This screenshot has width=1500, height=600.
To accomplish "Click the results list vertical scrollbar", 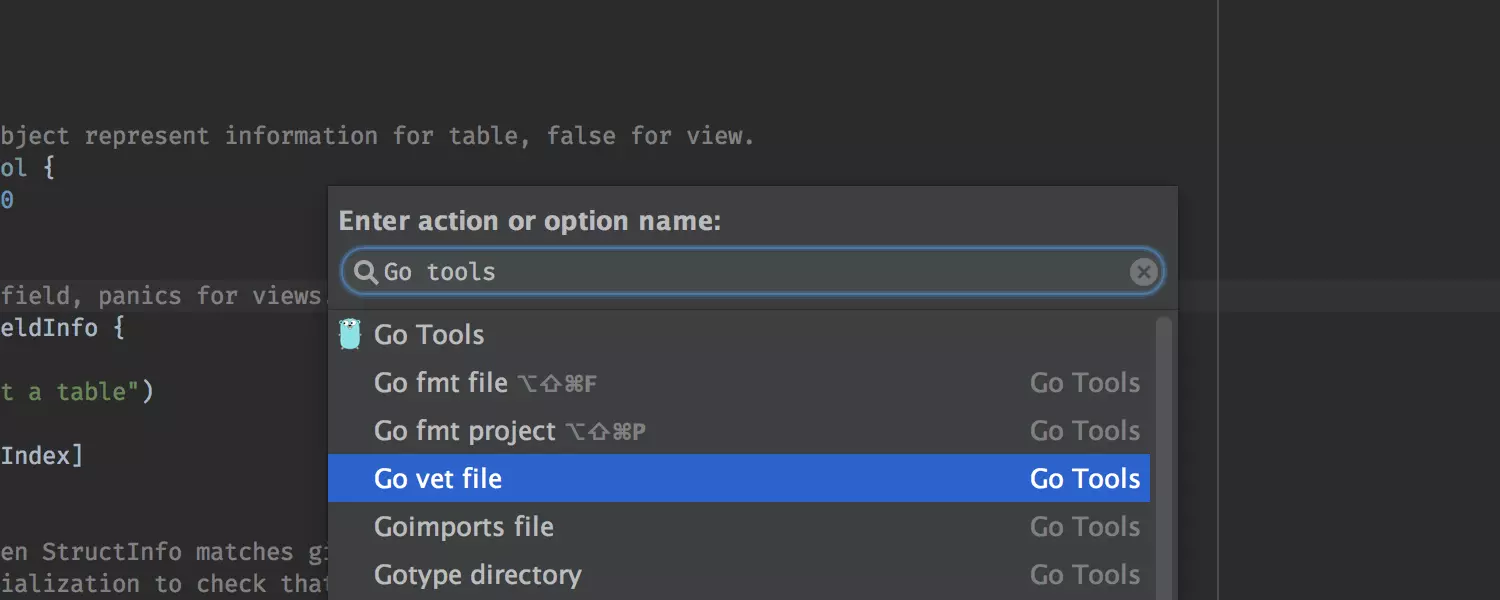I will click(x=1163, y=450).
